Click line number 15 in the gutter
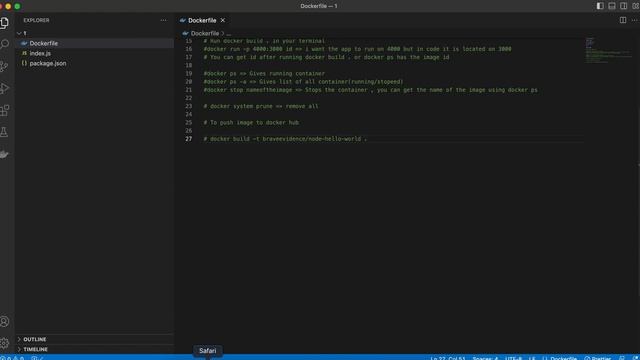Image resolution: width=640 pixels, height=360 pixels. tap(189, 41)
